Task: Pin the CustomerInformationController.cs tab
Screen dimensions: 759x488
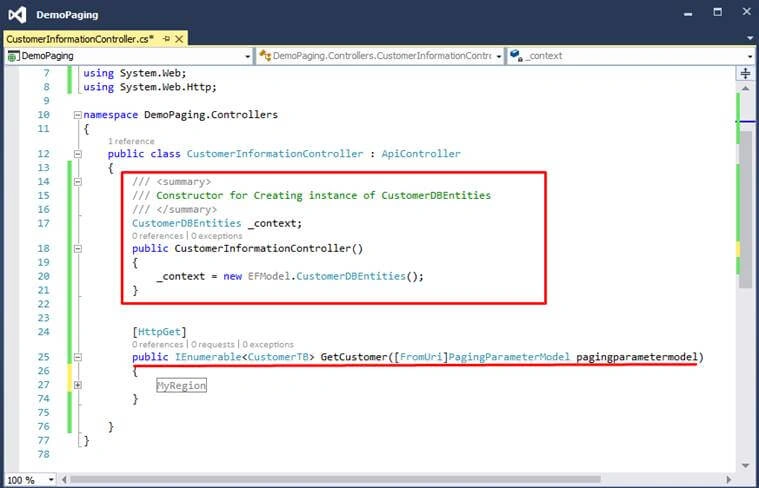Action: [166, 39]
